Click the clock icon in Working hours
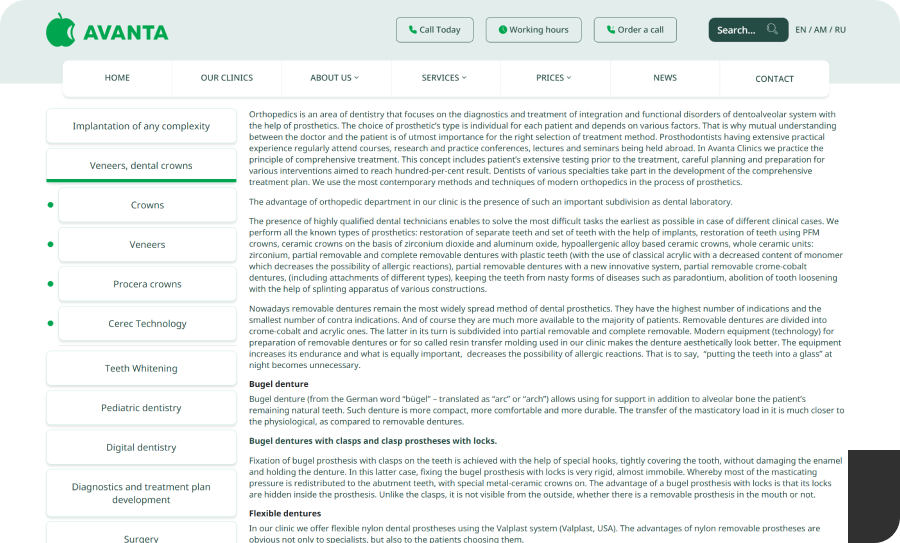900x543 pixels. pyautogui.click(x=503, y=30)
